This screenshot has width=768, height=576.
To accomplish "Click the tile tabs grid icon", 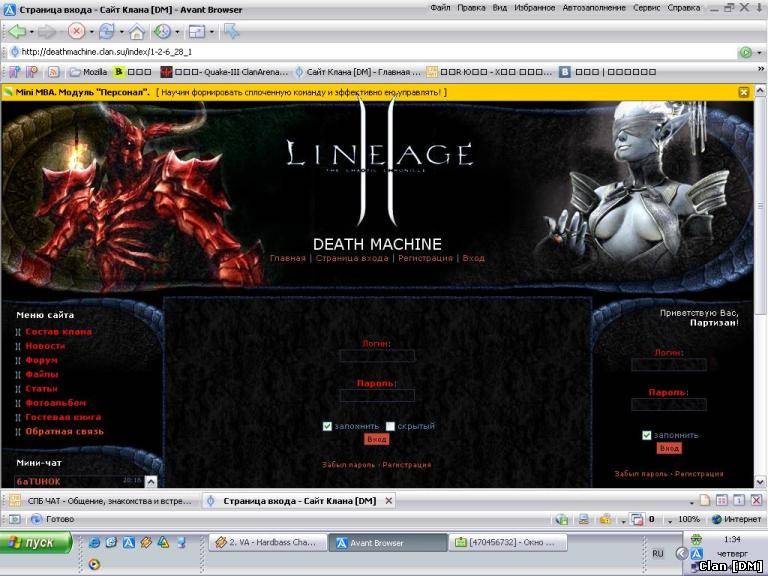I will (722, 500).
